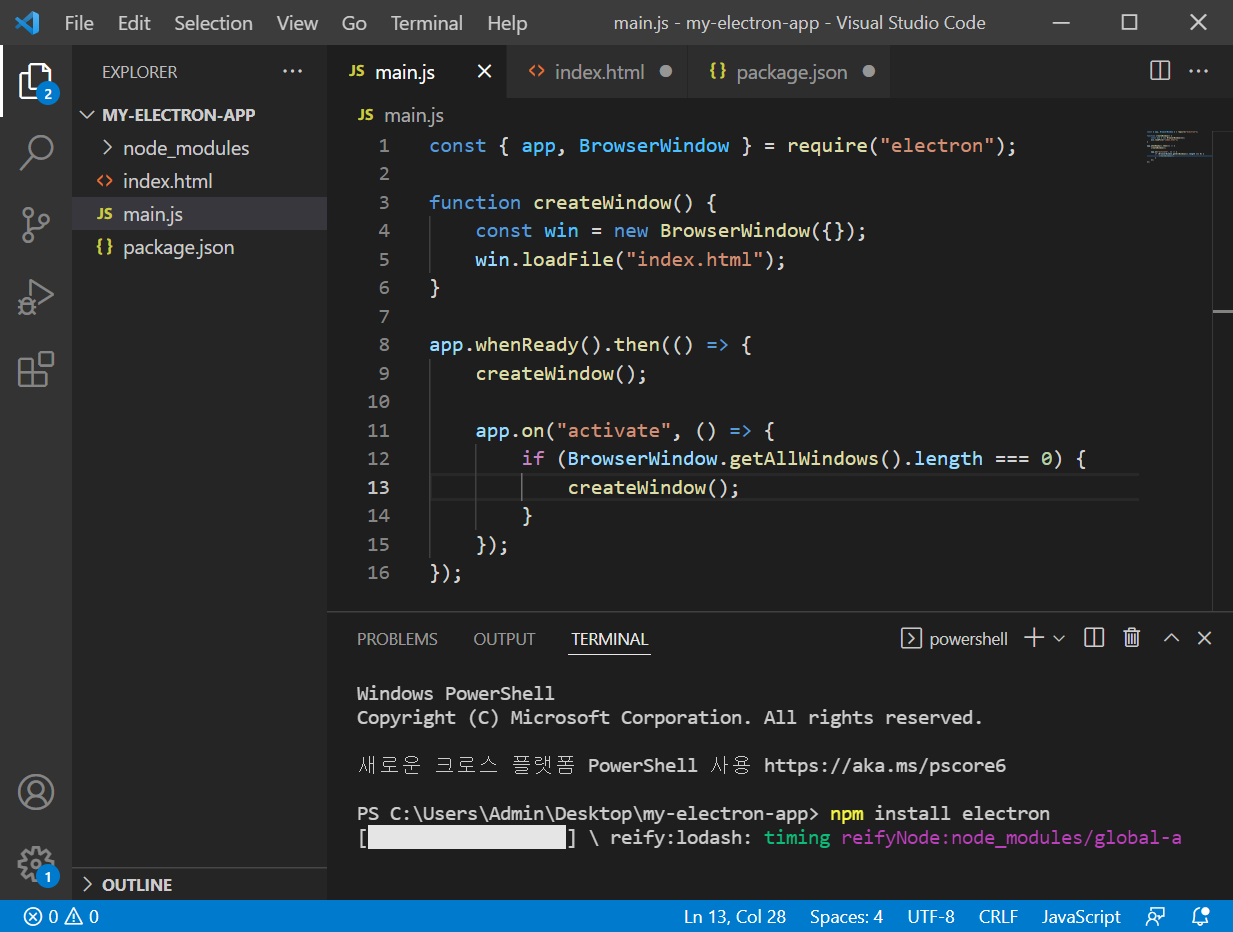
Task: Split the terminal pane
Action: pos(1094,638)
